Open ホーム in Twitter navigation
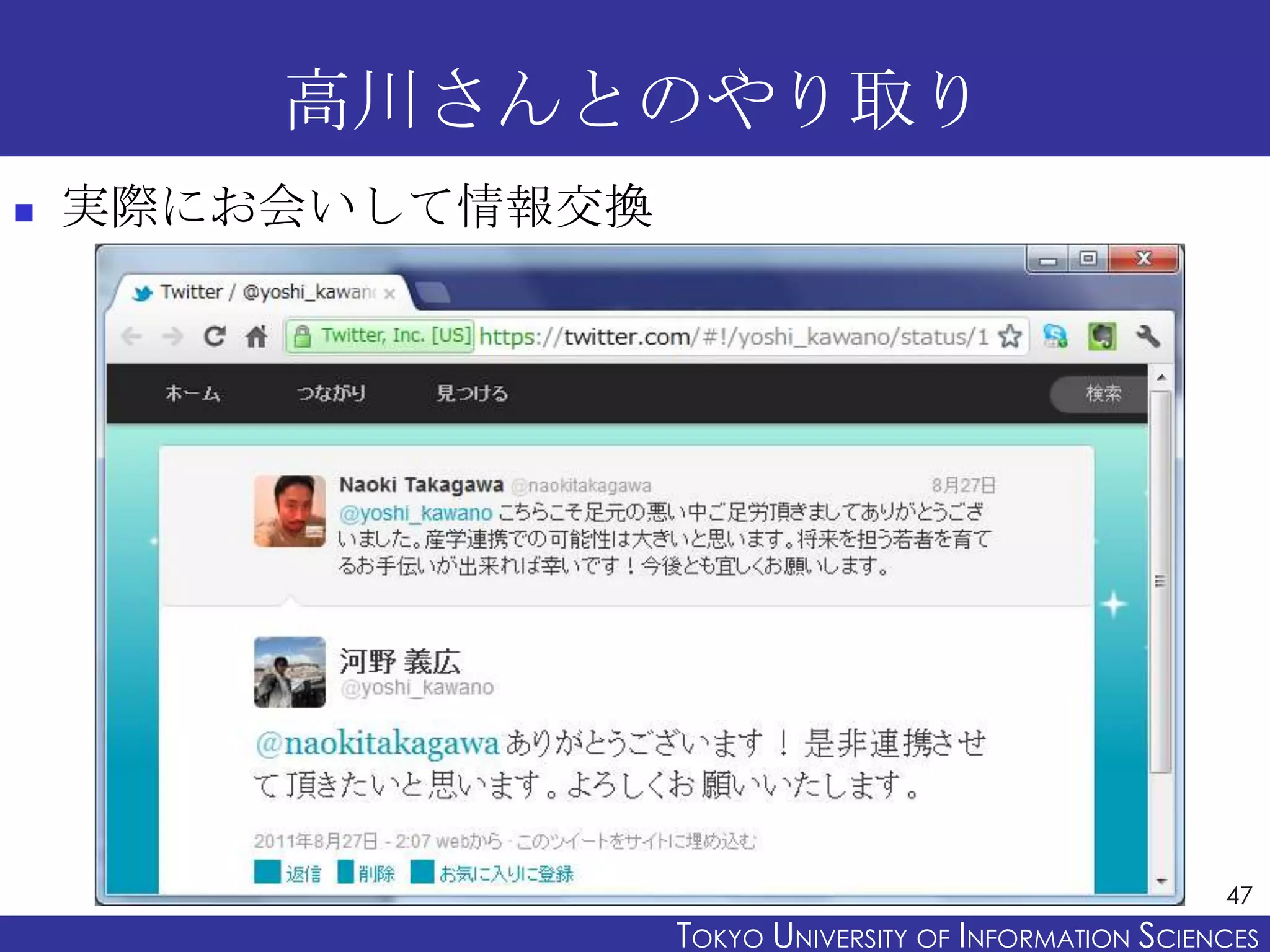The width and height of the screenshot is (1270, 952). 193,393
